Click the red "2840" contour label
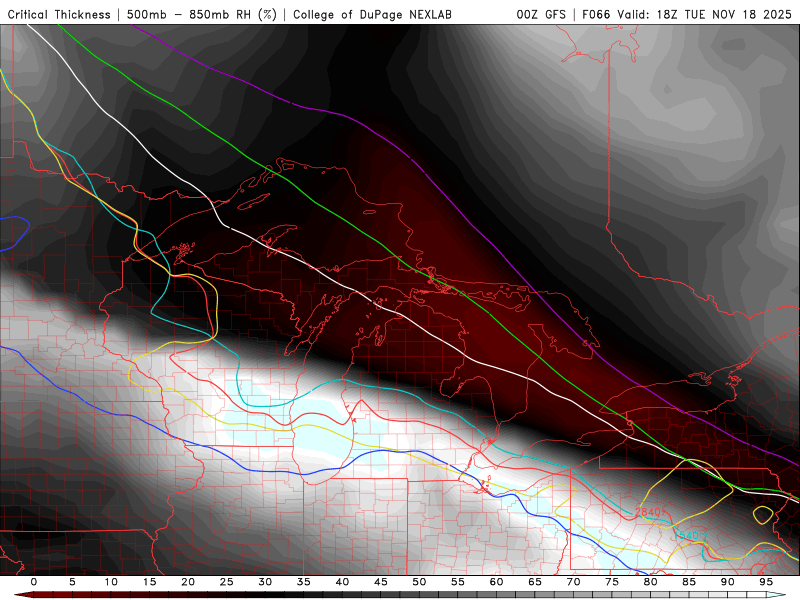The height and width of the screenshot is (600, 800). point(648,512)
